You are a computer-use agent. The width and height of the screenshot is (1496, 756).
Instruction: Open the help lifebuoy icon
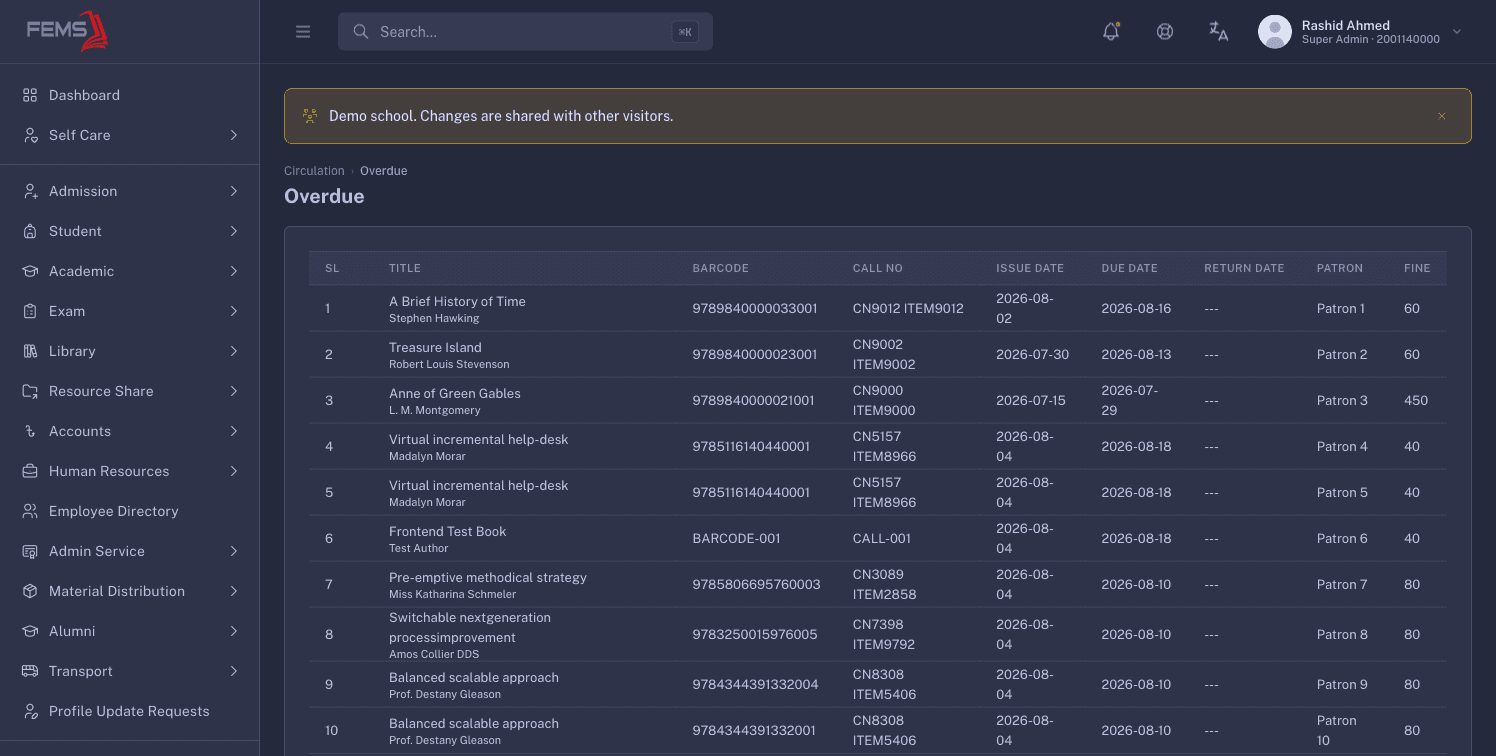(1165, 31)
